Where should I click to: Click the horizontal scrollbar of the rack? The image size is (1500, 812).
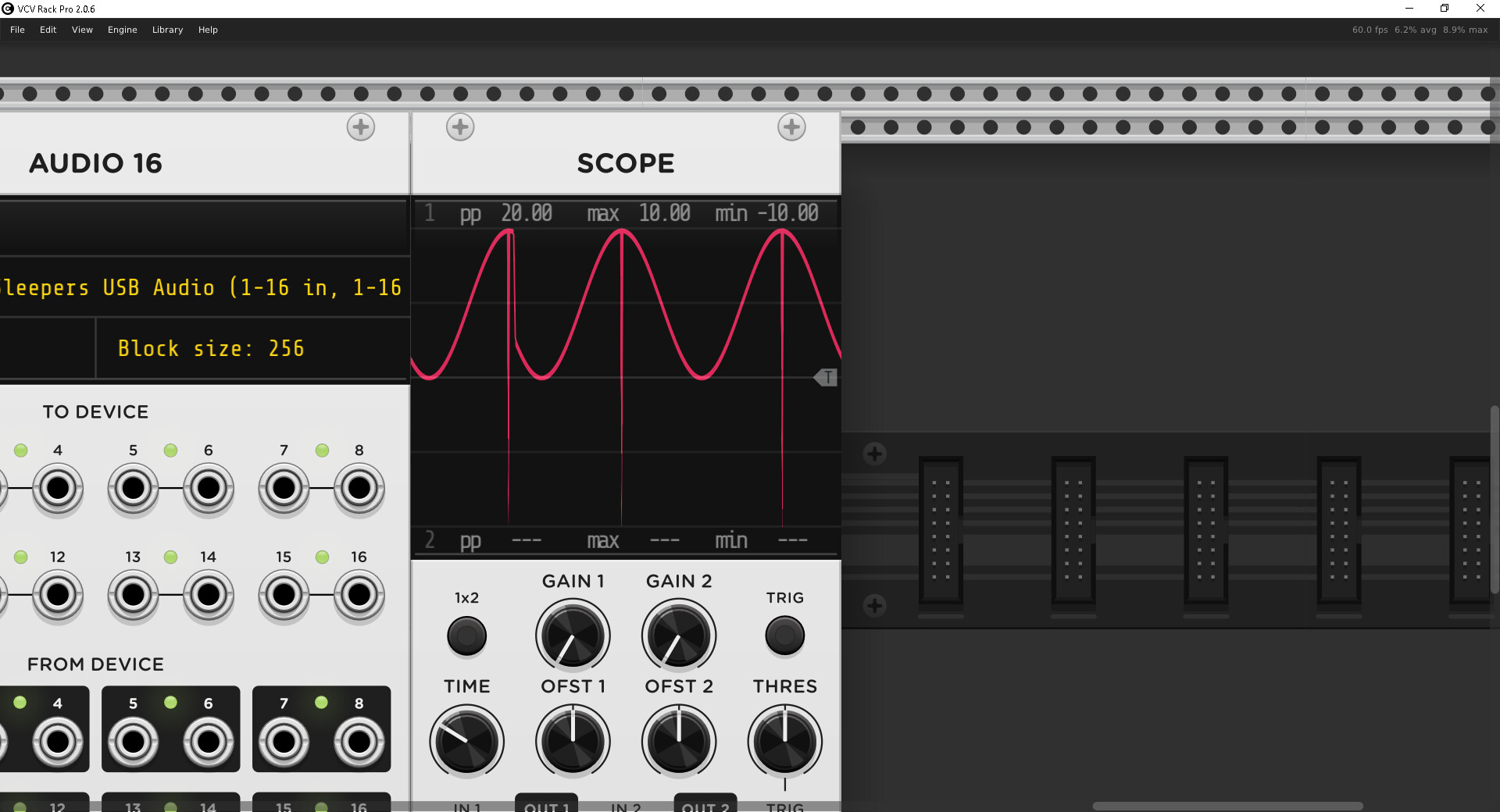[x=1227, y=806]
